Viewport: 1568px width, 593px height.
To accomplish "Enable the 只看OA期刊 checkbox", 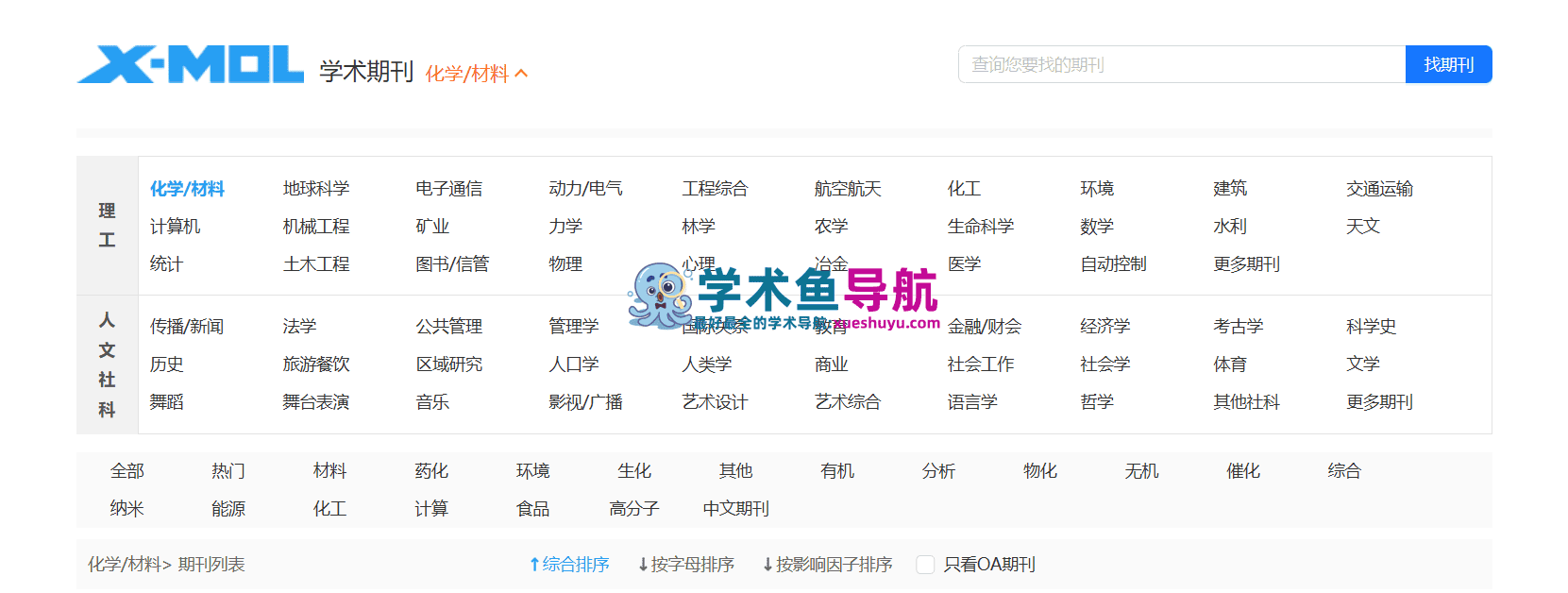I will 925,565.
